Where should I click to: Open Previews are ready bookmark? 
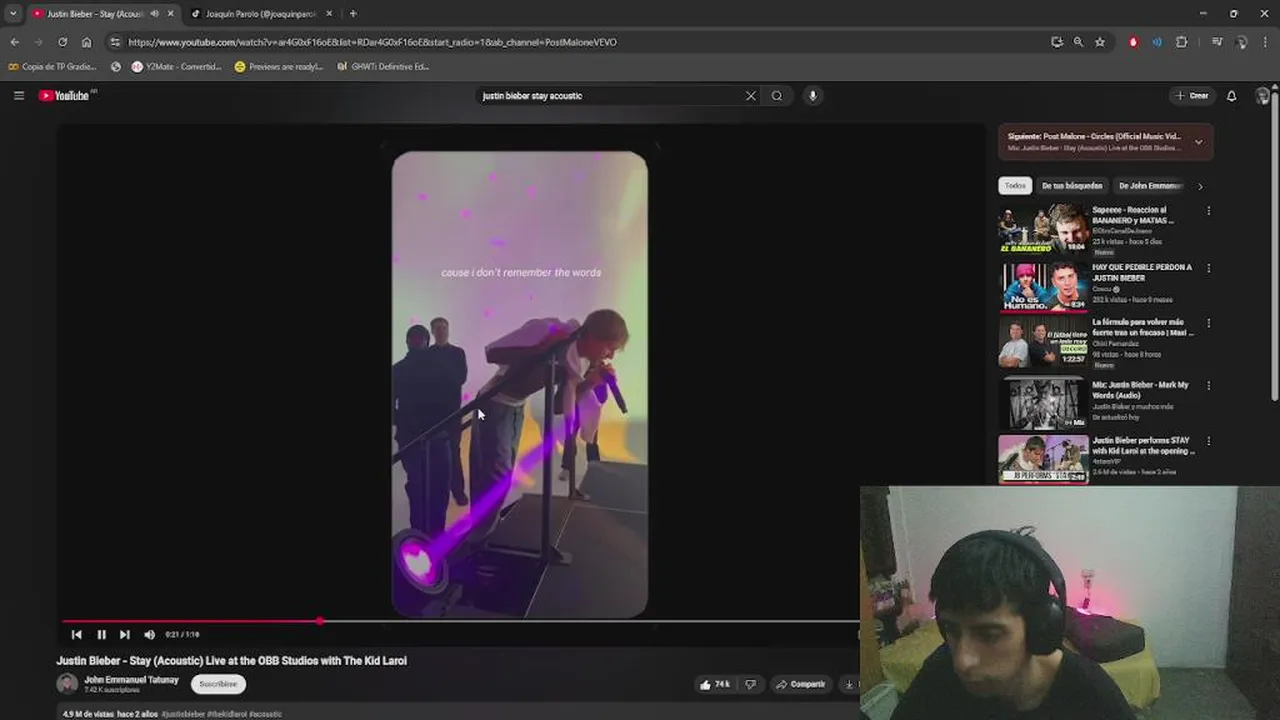click(279, 67)
